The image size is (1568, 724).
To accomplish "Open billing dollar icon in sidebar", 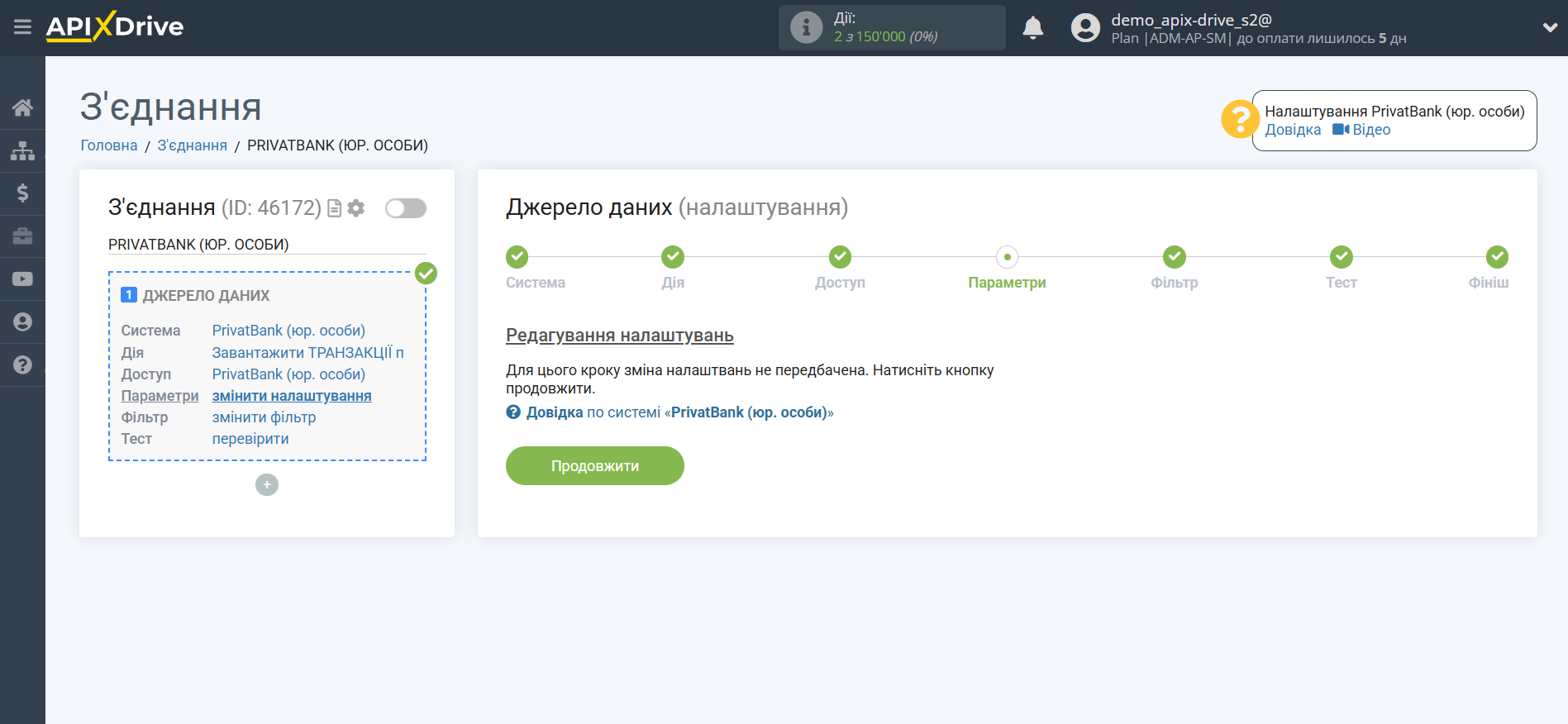I will 22,193.
